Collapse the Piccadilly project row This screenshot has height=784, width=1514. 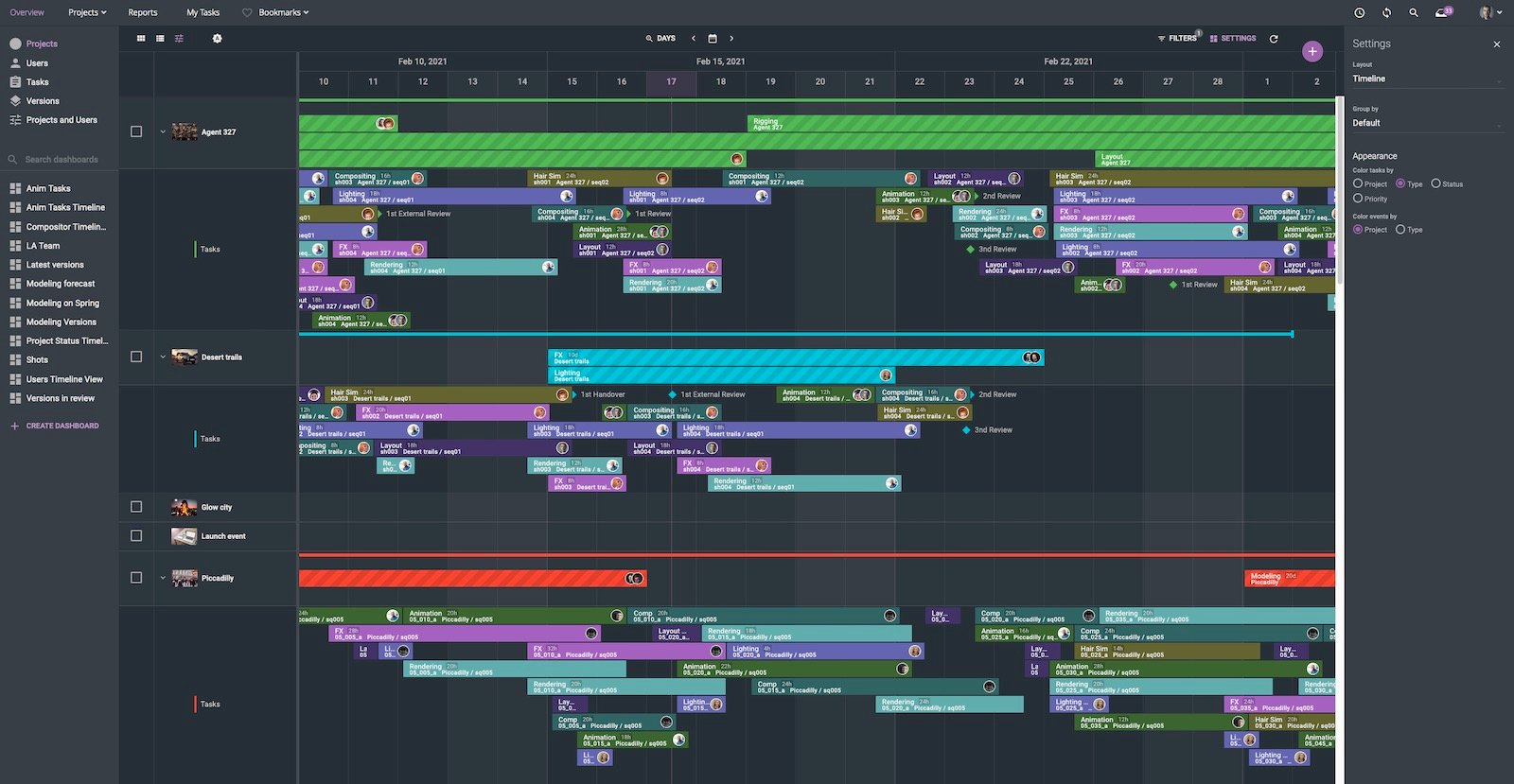click(x=163, y=577)
